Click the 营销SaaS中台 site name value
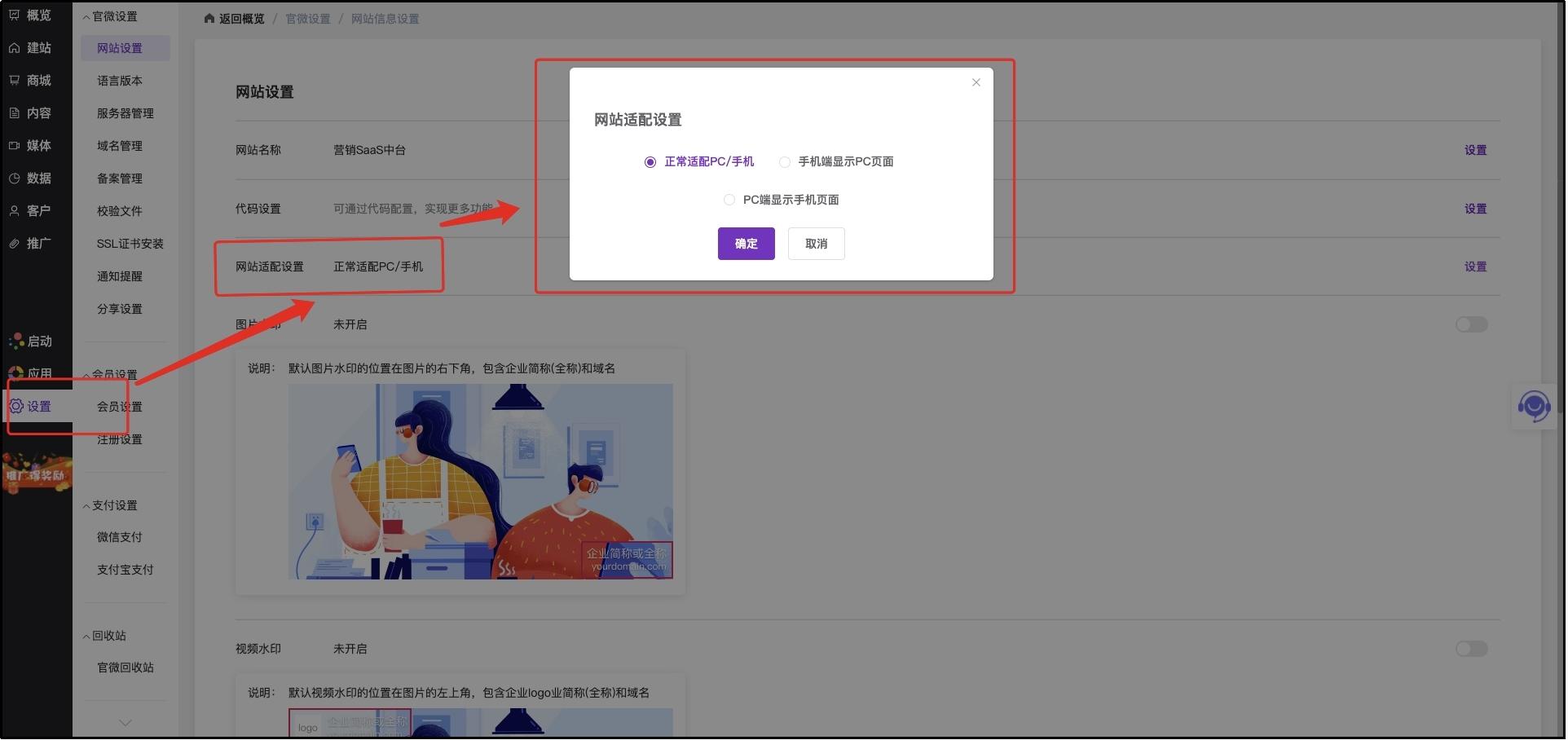The width and height of the screenshot is (1568, 740). tap(370, 150)
